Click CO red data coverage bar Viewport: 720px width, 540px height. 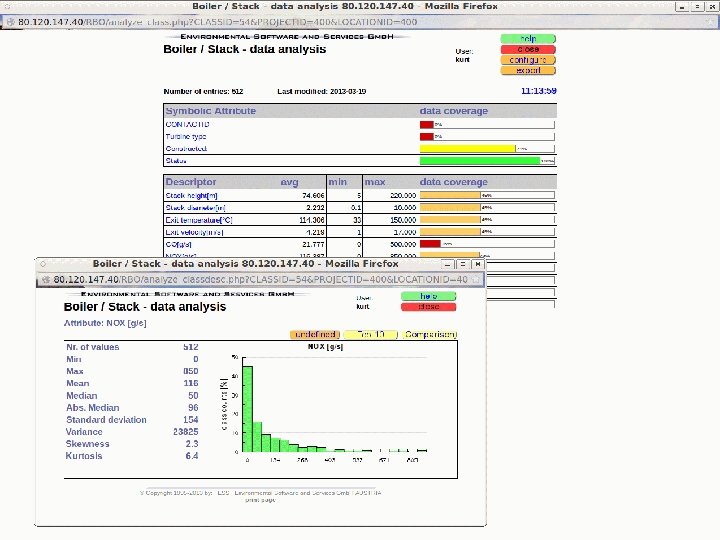[430, 244]
